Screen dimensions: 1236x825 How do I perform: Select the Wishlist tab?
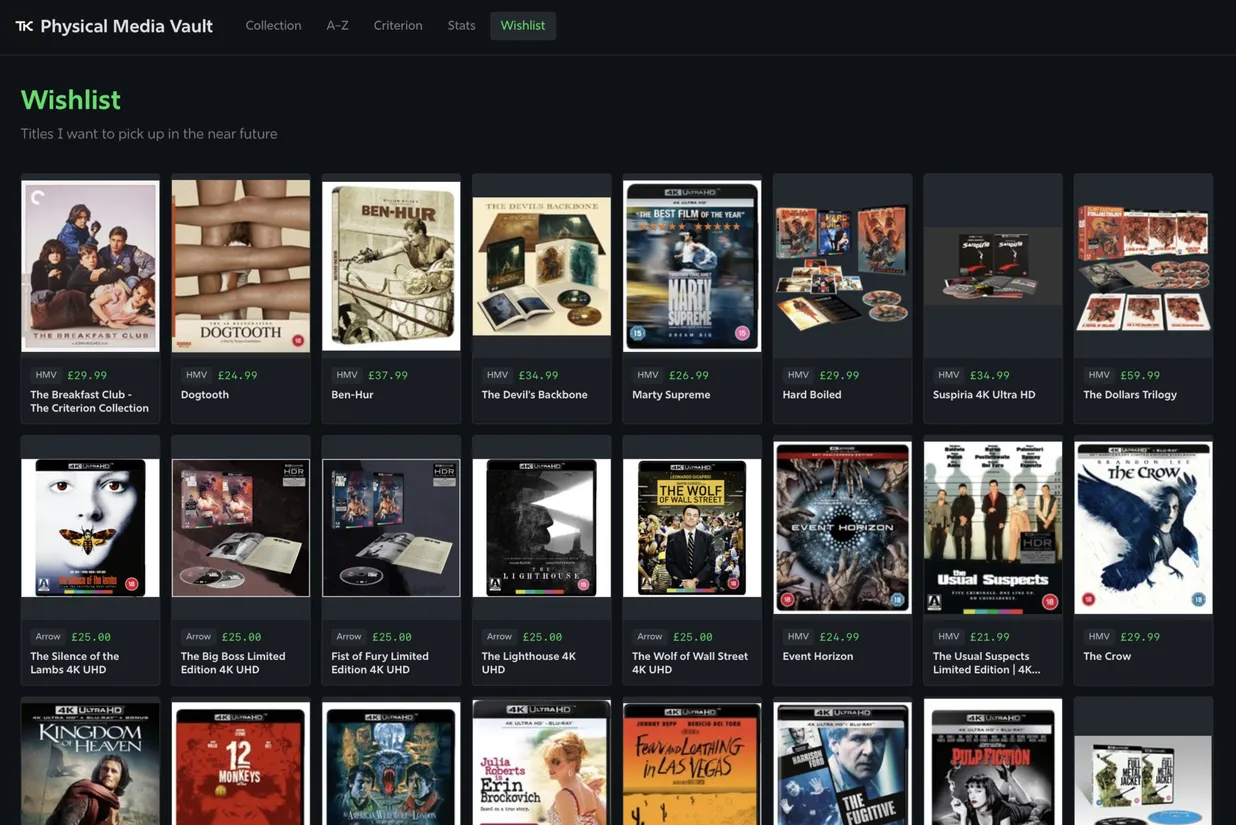click(523, 26)
